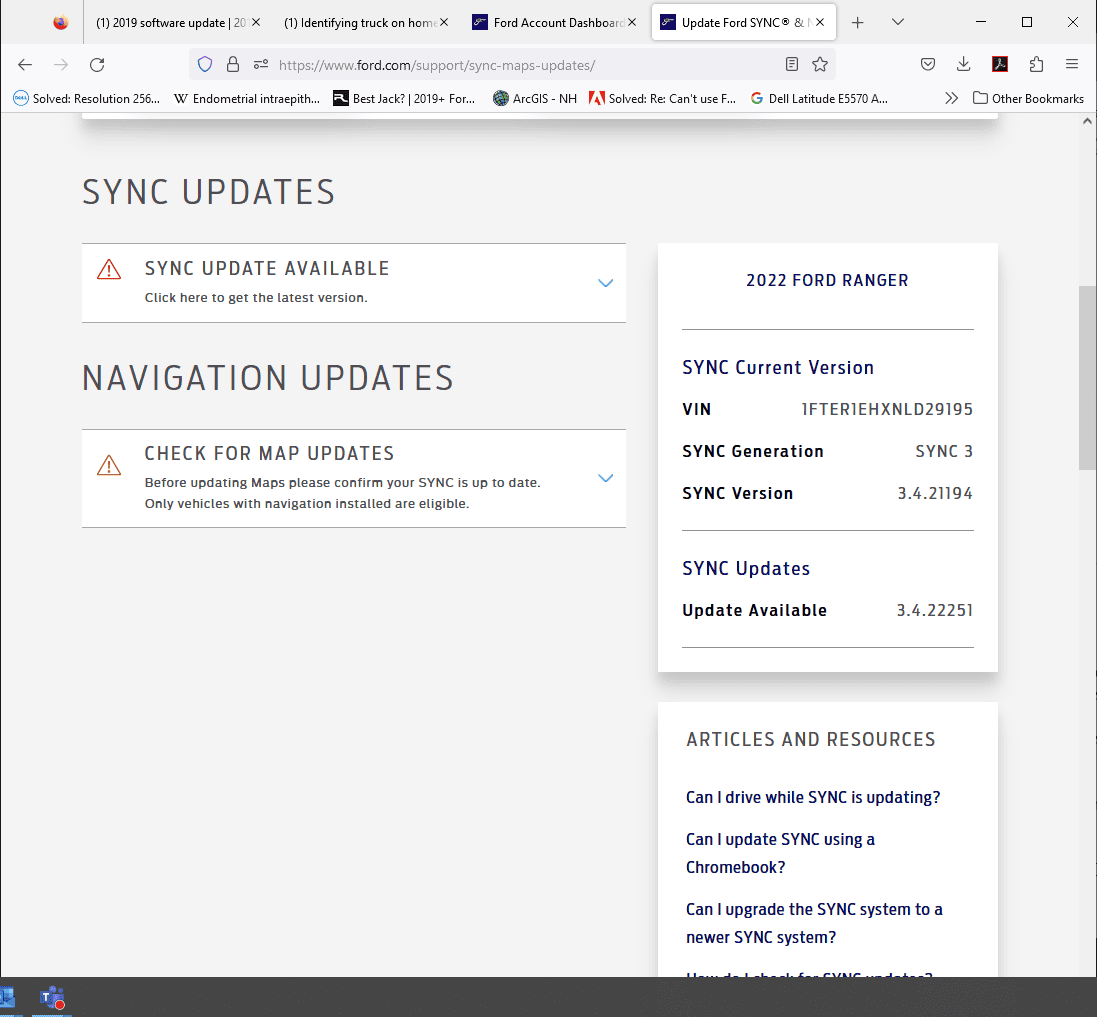The width and height of the screenshot is (1097, 1017).
Task: Click the padlock site security icon
Action: click(233, 65)
